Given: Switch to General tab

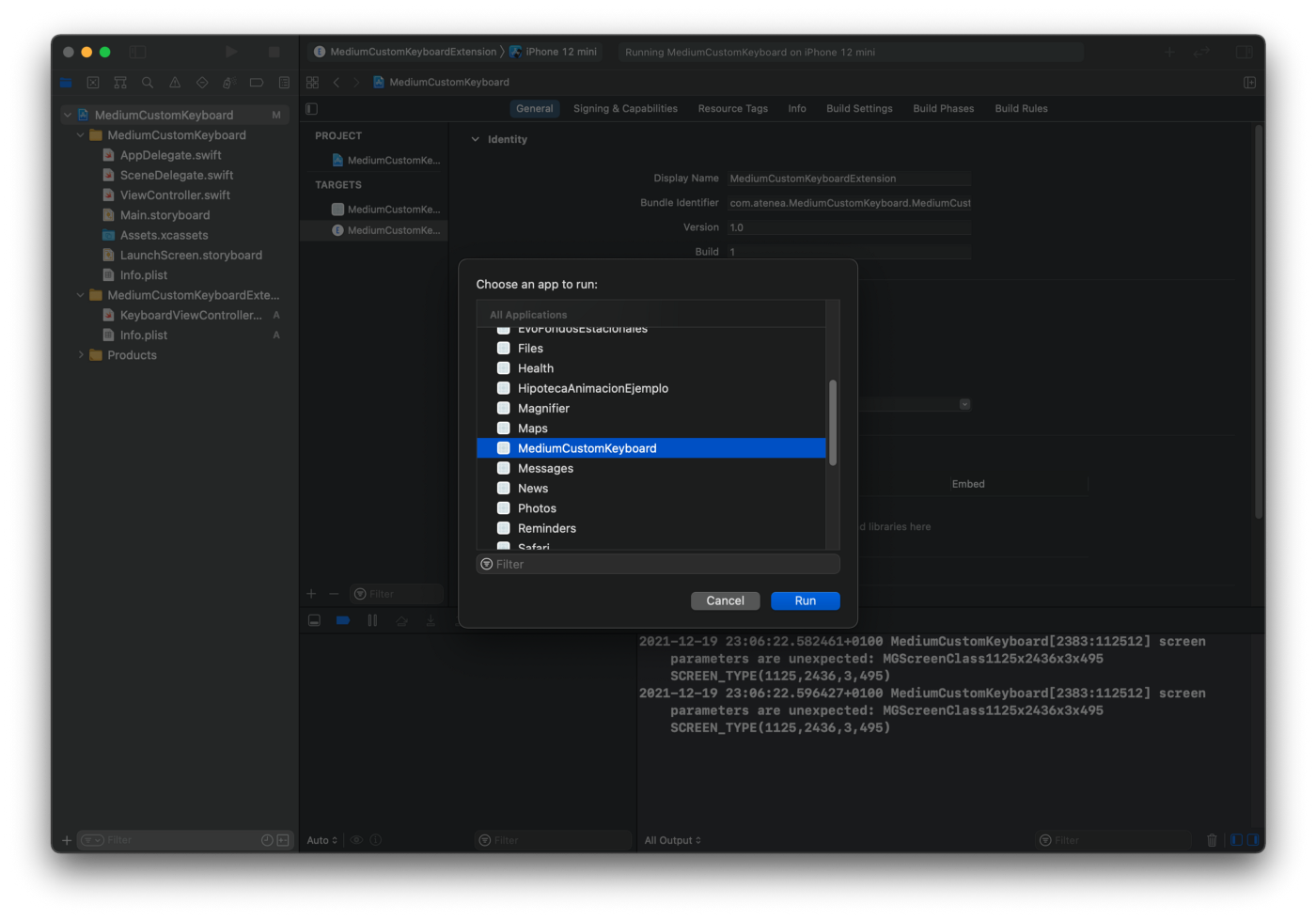Looking at the screenshot, I should (x=535, y=109).
